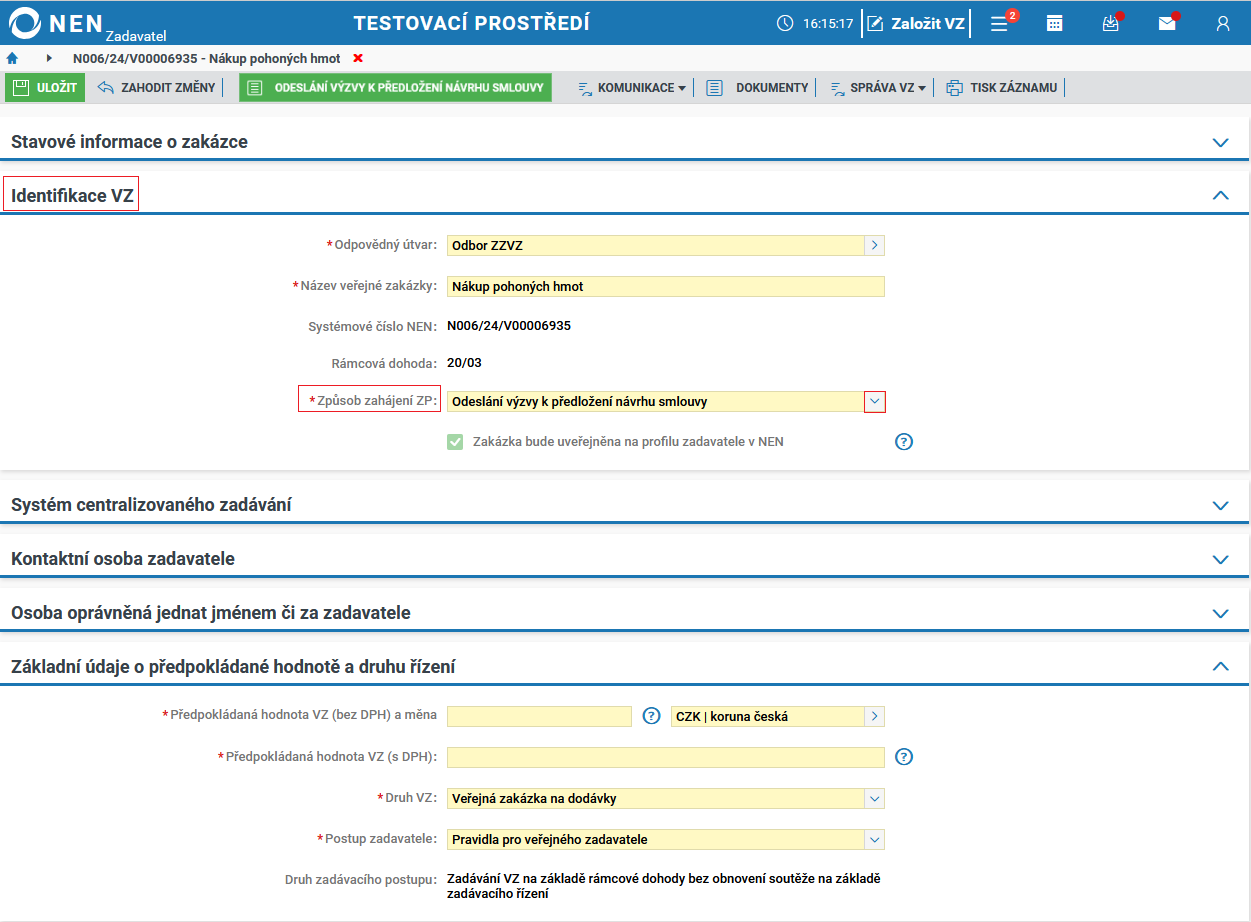
Task: Click help icon beside Předpokládaná hodnota s DPH
Action: pyautogui.click(x=904, y=757)
